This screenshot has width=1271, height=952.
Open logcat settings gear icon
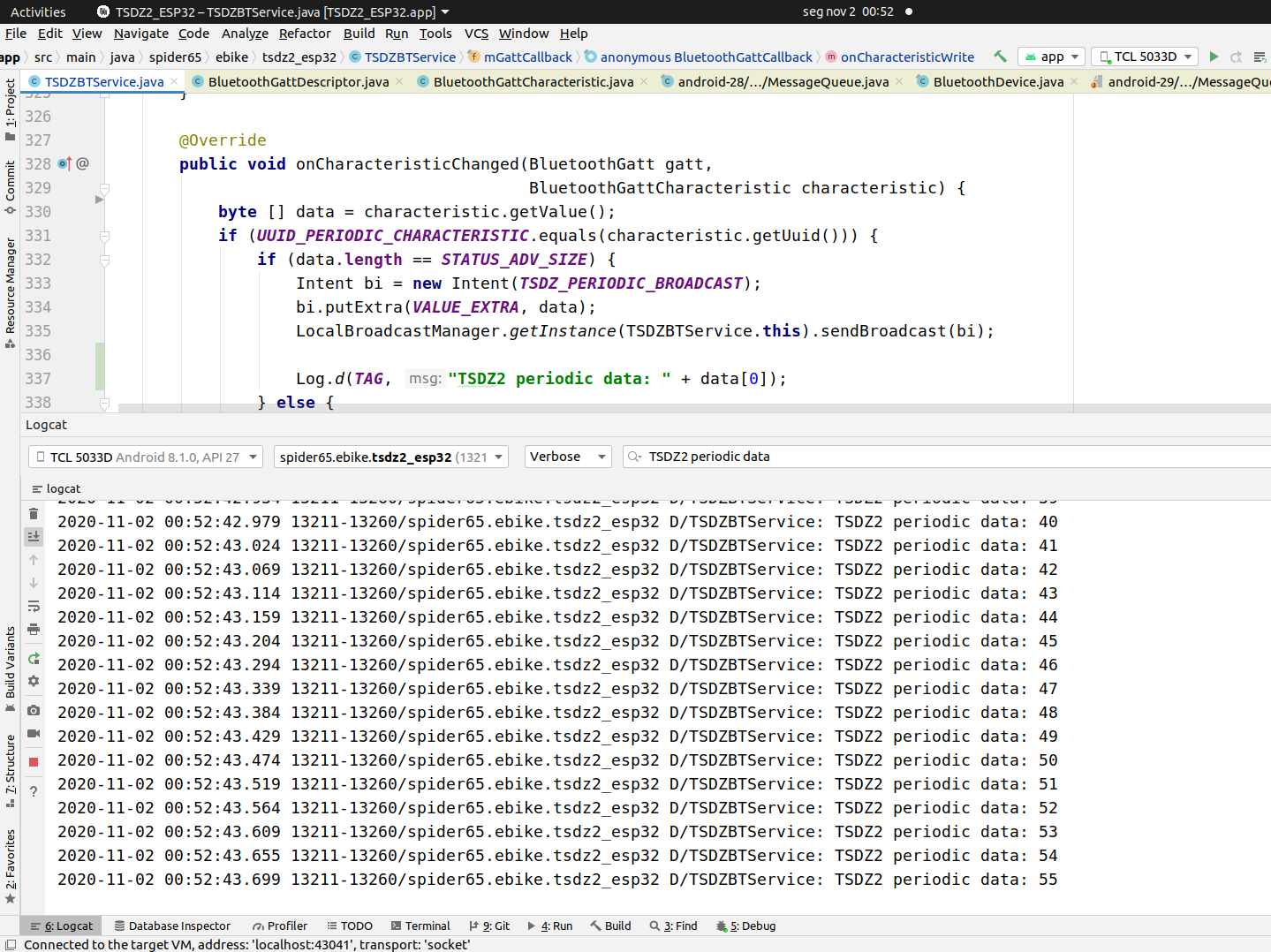click(x=34, y=681)
